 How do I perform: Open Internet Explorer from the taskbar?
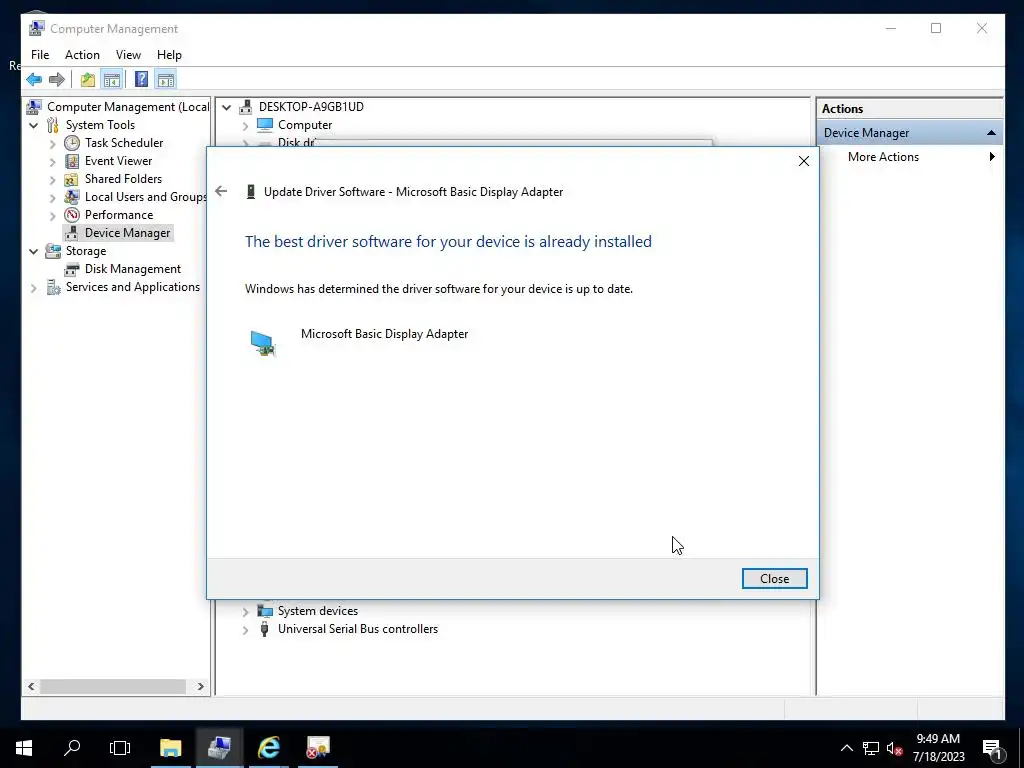[x=268, y=748]
